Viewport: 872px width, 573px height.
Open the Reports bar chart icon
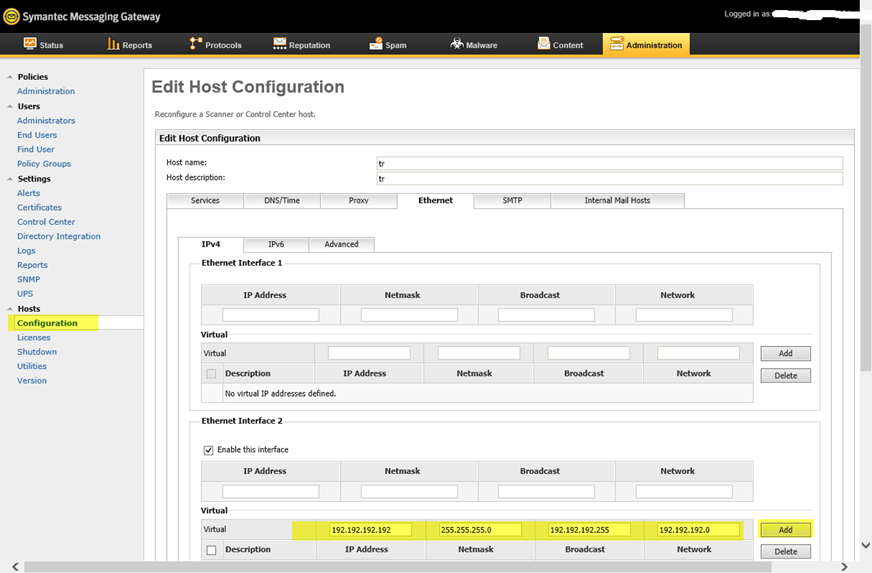(x=113, y=44)
